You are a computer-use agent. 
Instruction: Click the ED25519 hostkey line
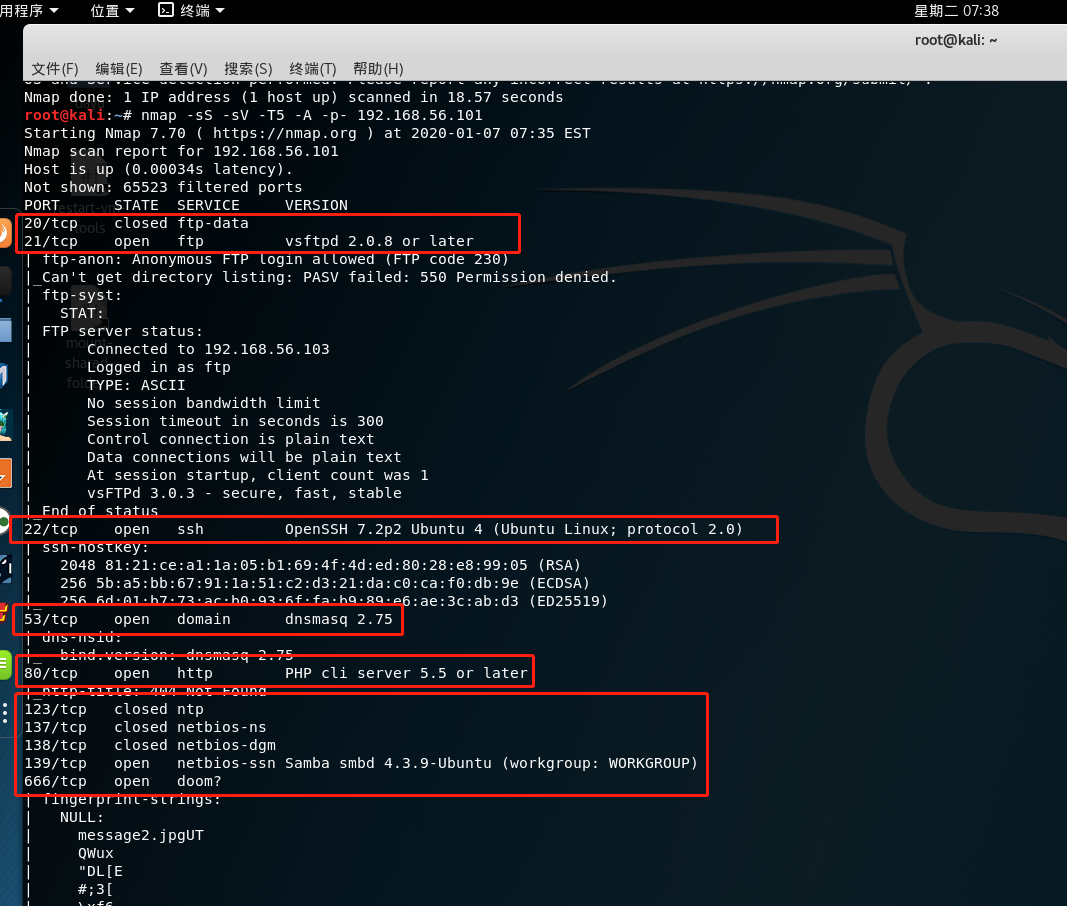334,601
